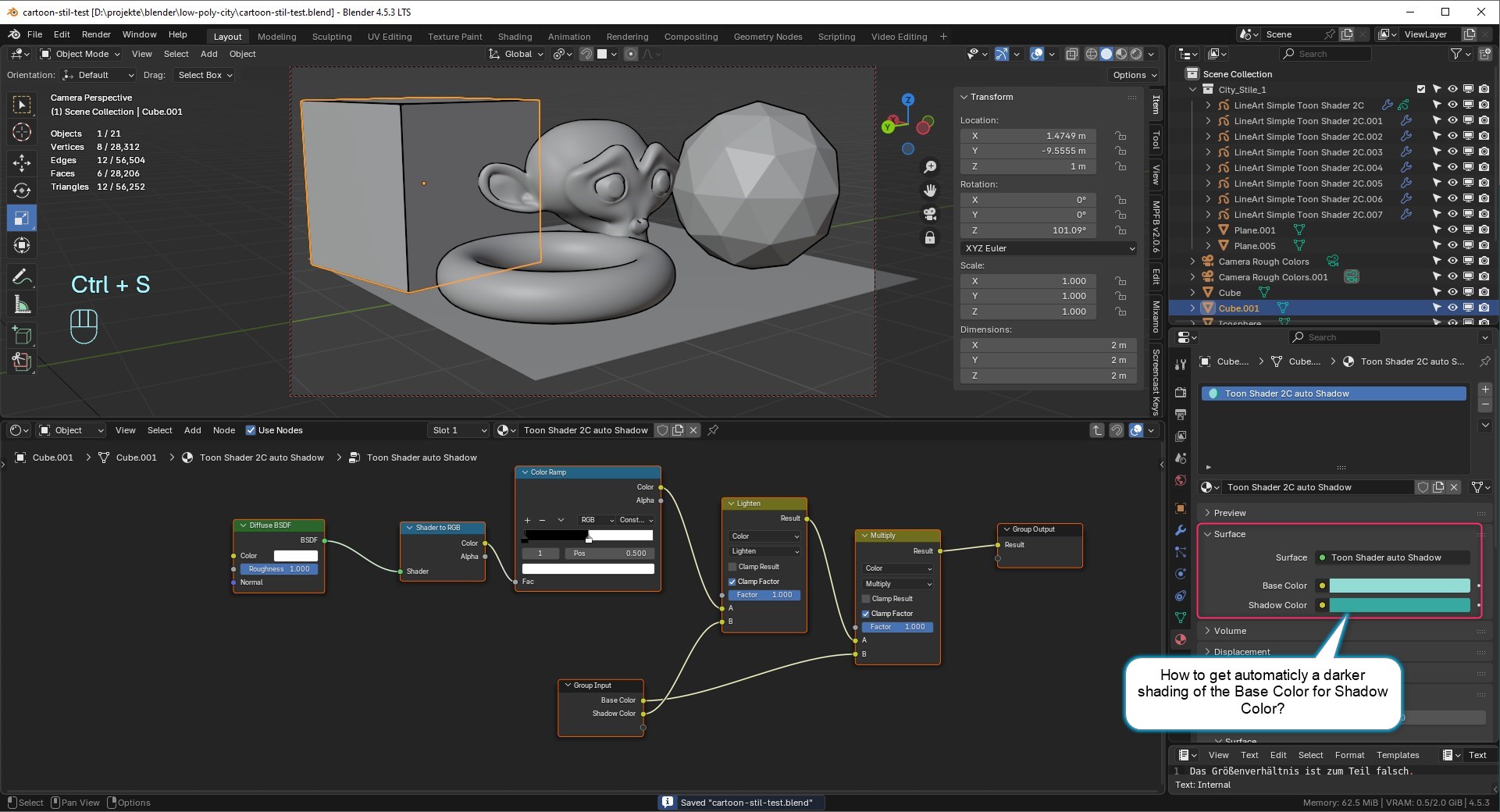Image resolution: width=1500 pixels, height=812 pixels.
Task: Click the viewport Options button
Action: (x=1134, y=75)
